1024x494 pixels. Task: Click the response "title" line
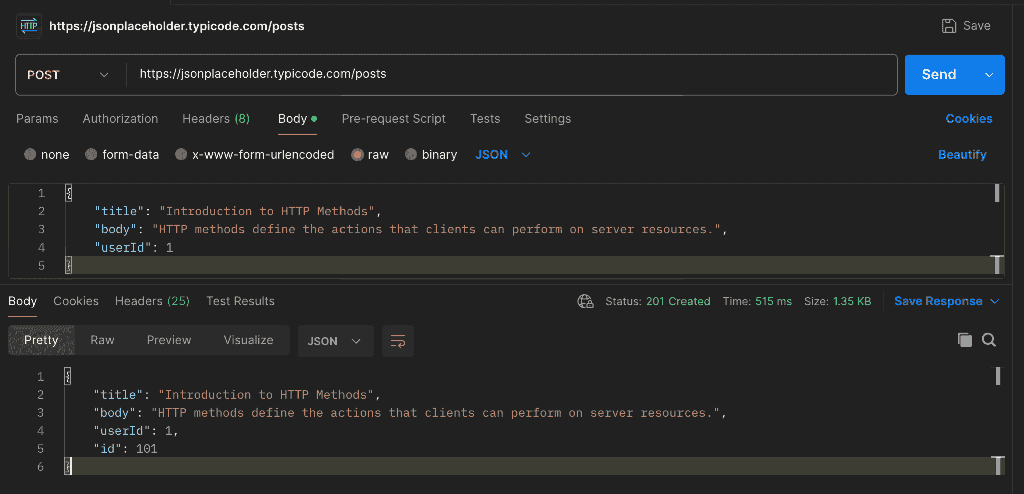[237, 395]
